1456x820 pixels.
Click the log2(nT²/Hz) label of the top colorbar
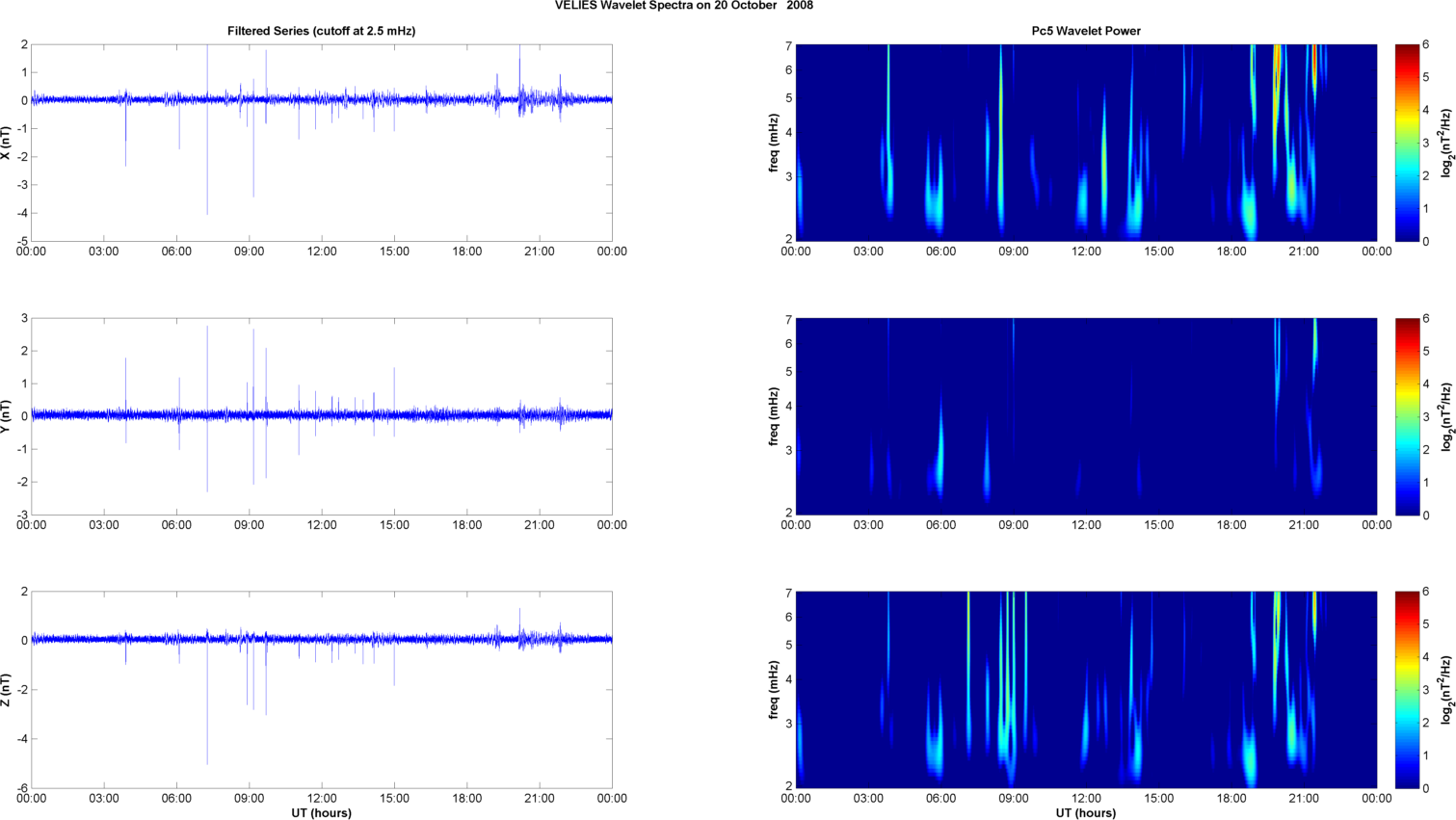1446,143
